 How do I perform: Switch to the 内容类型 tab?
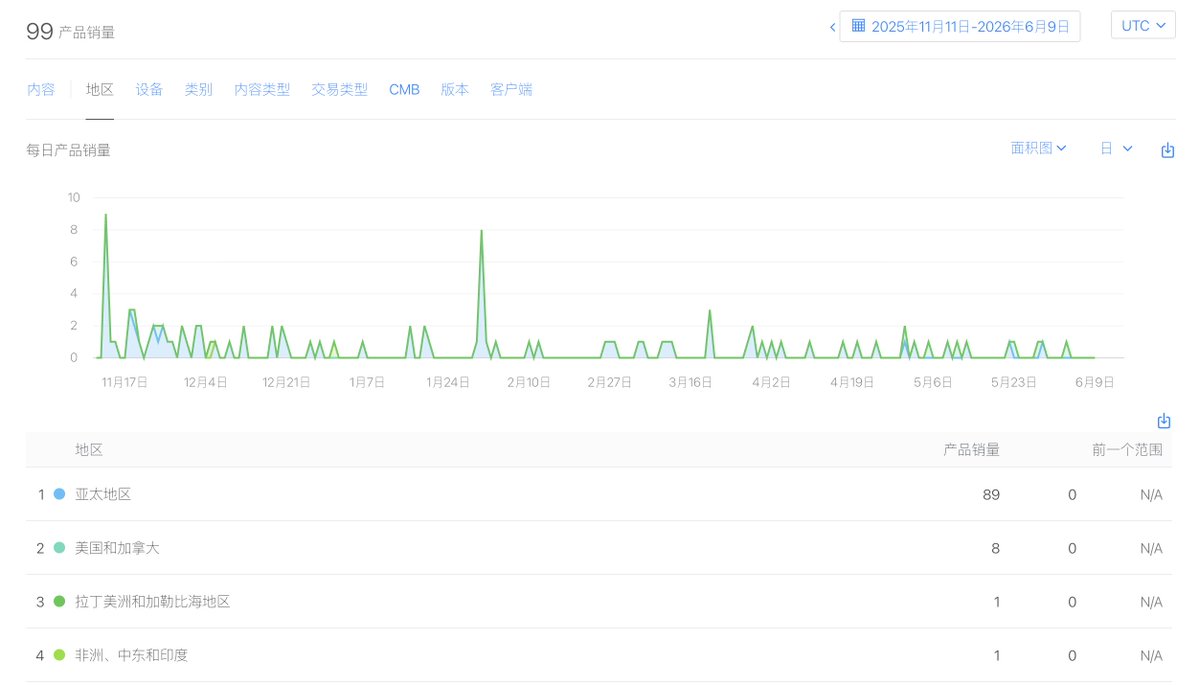(x=262, y=89)
